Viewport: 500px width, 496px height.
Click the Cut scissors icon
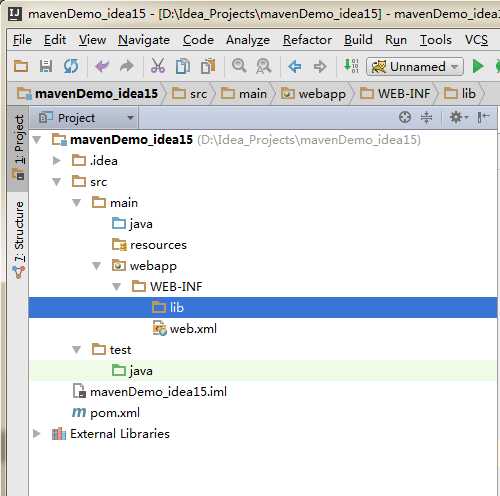(158, 66)
